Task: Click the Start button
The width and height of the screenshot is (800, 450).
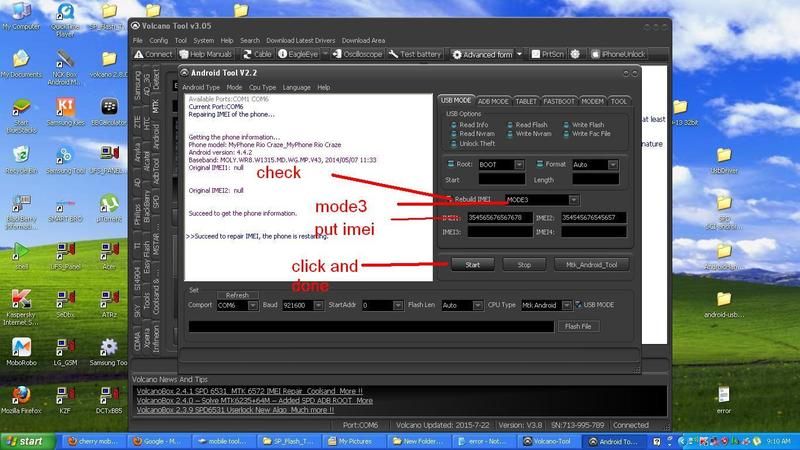Action: click(x=472, y=265)
